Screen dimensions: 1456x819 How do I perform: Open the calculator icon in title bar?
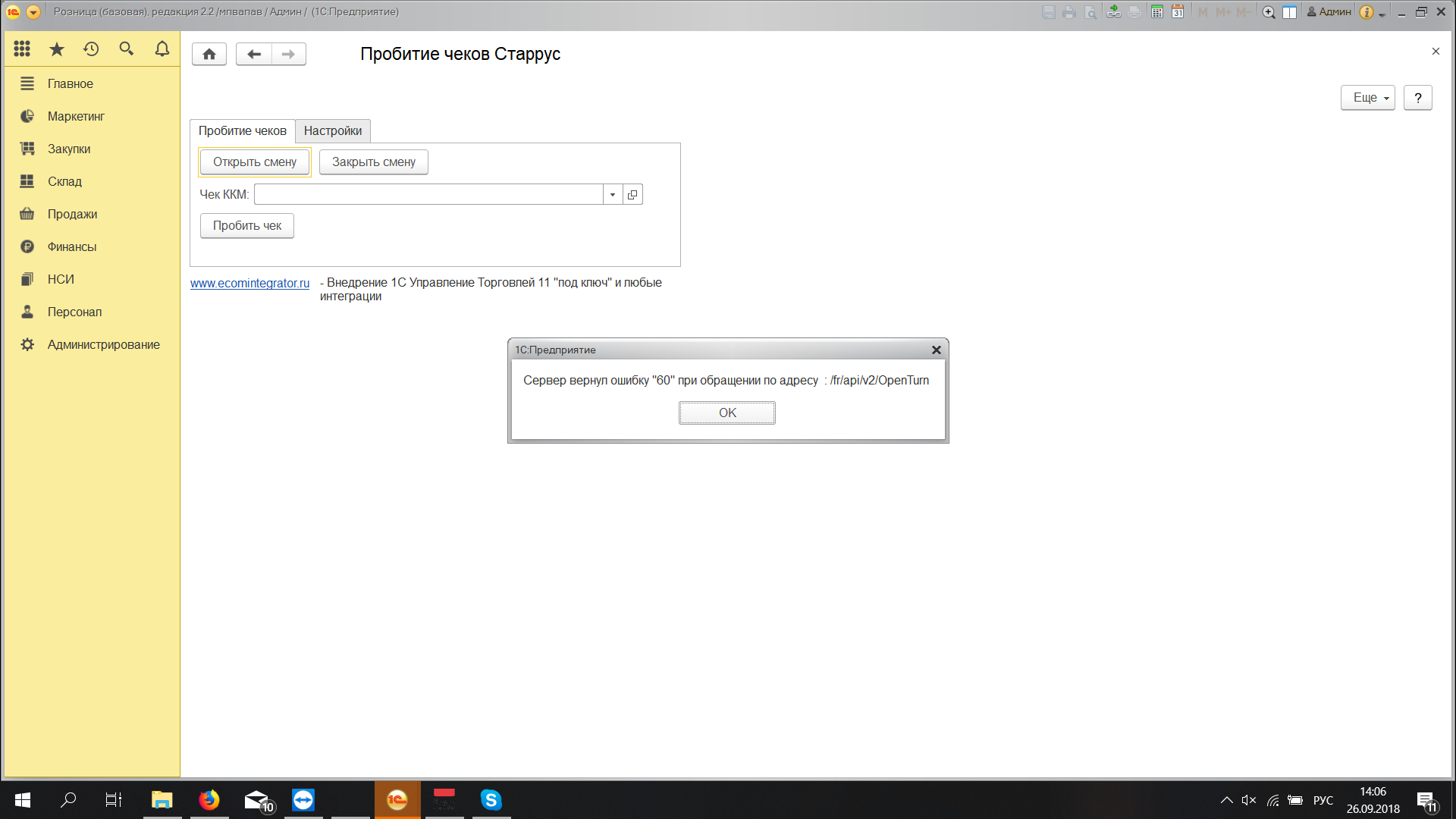pyautogui.click(x=1157, y=12)
